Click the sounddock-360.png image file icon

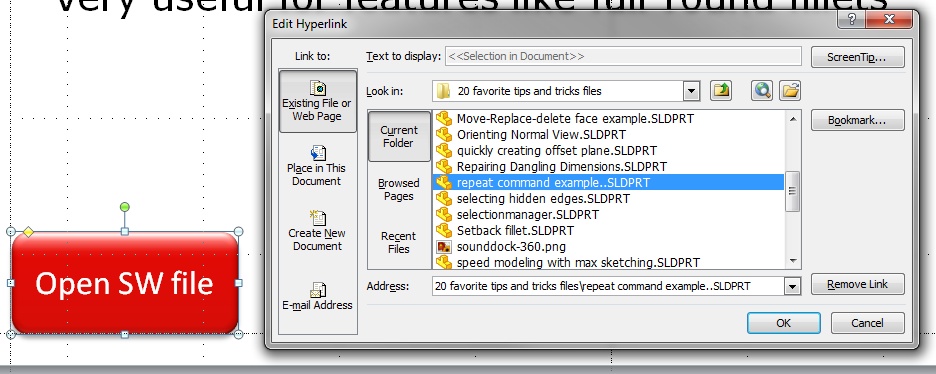click(x=444, y=246)
